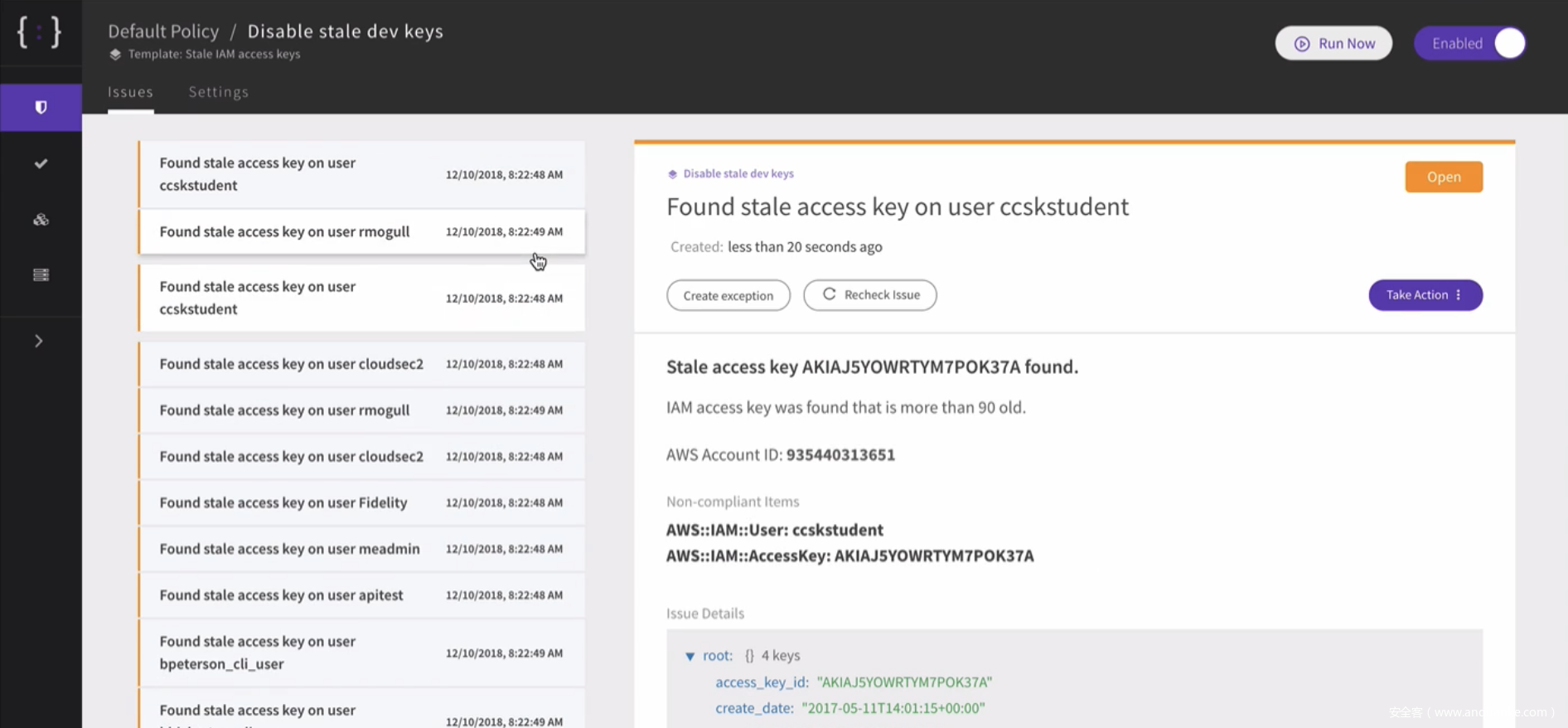This screenshot has width=1568, height=728.
Task: Click Create exception button
Action: pos(728,295)
